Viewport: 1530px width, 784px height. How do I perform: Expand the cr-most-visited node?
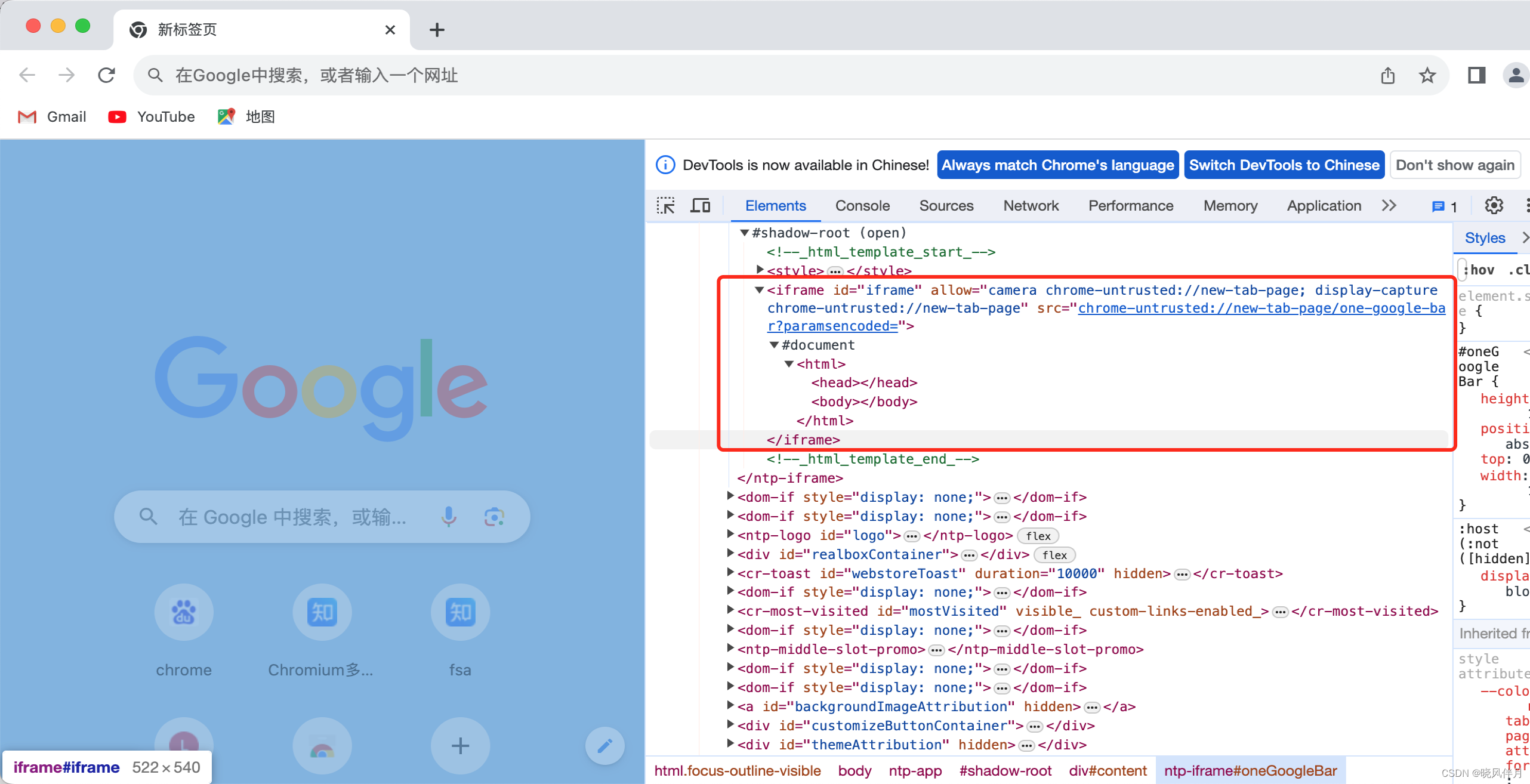(730, 610)
